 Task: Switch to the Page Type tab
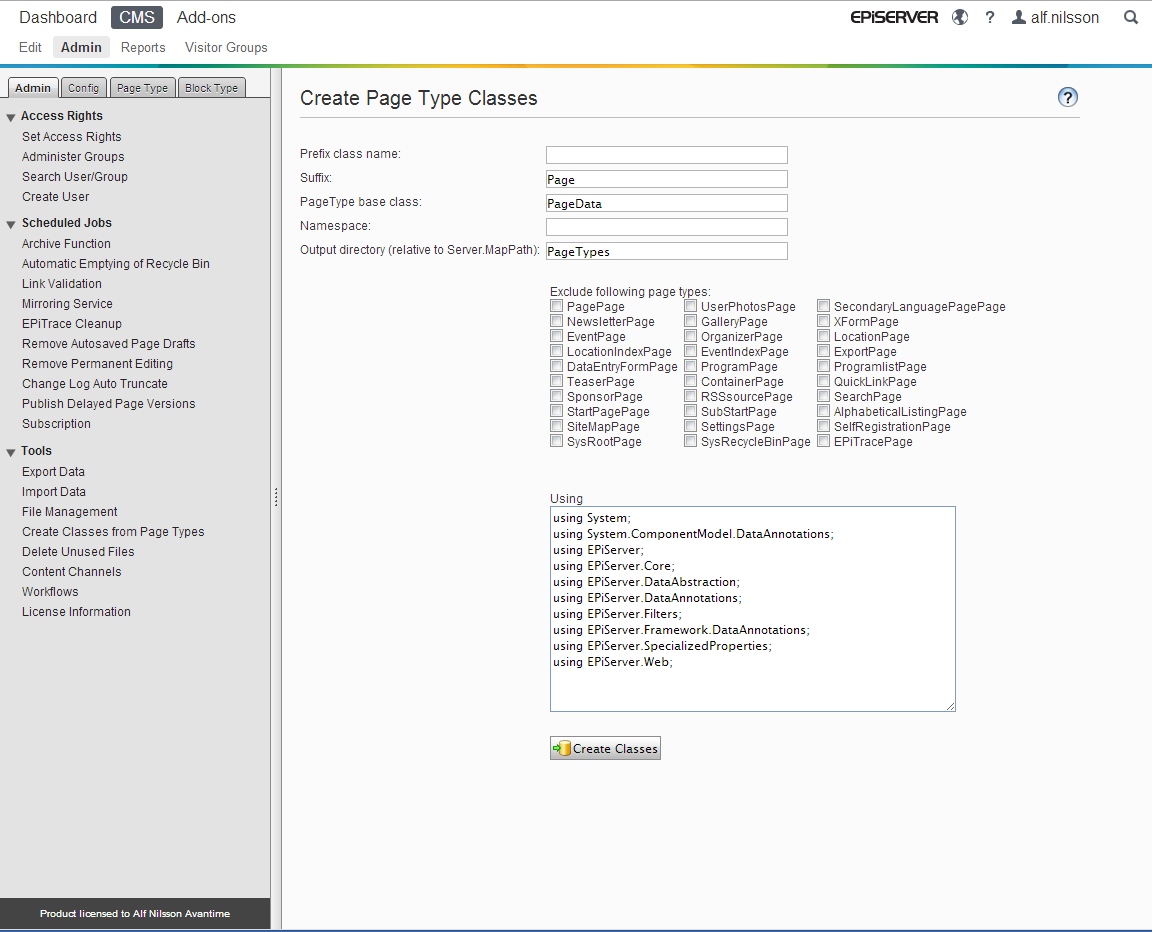pyautogui.click(x=142, y=88)
